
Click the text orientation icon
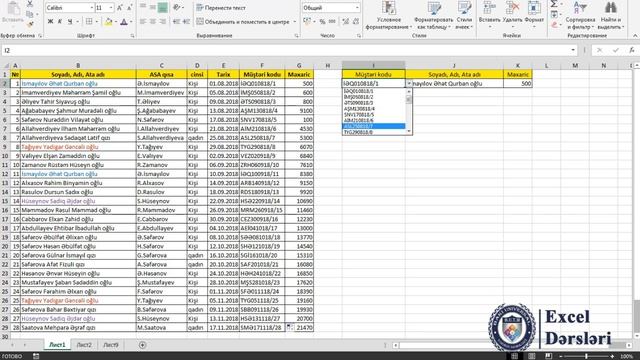point(176,7)
